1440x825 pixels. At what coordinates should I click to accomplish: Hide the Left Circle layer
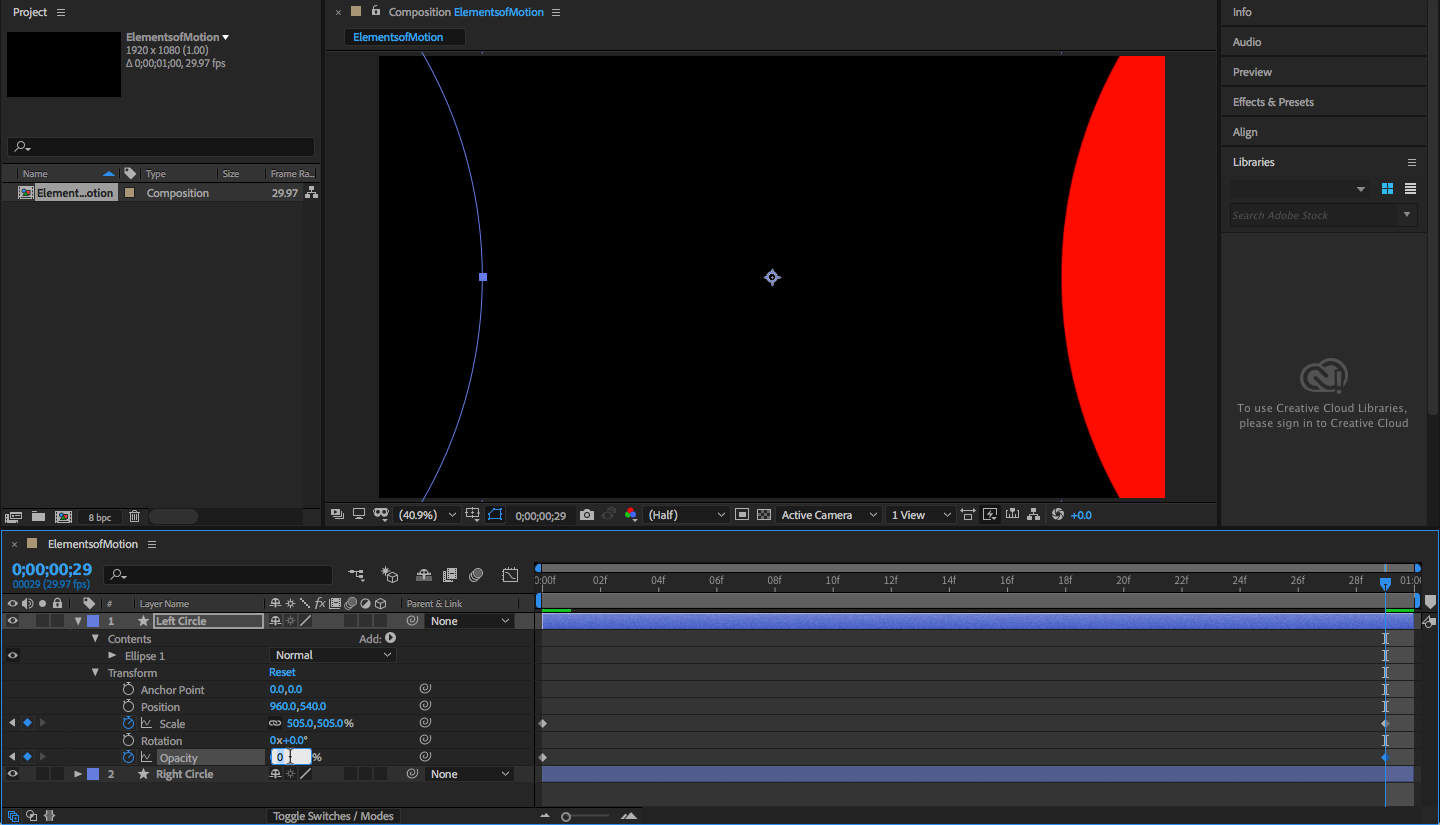pyautogui.click(x=13, y=621)
